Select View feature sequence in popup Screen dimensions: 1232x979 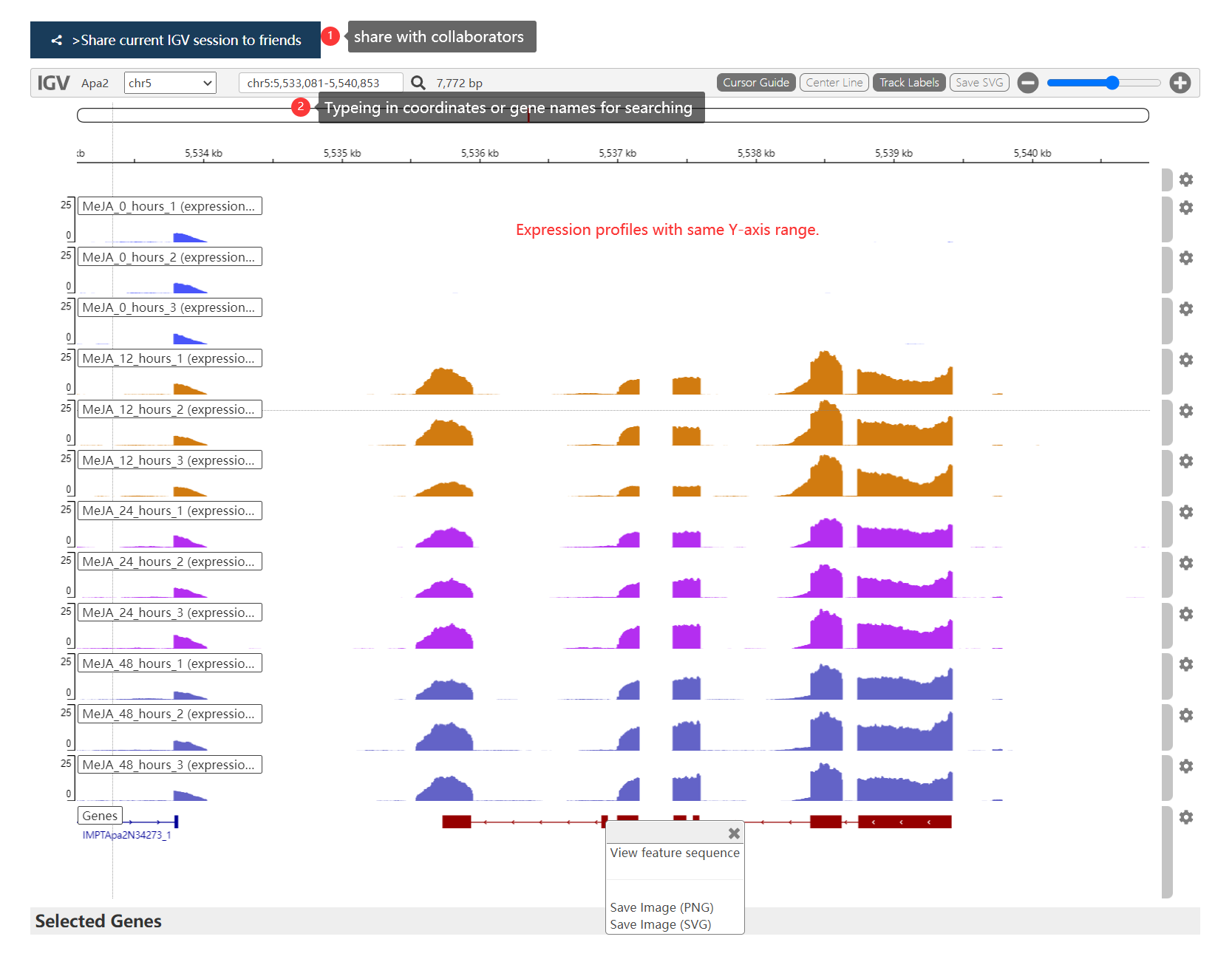coord(675,853)
